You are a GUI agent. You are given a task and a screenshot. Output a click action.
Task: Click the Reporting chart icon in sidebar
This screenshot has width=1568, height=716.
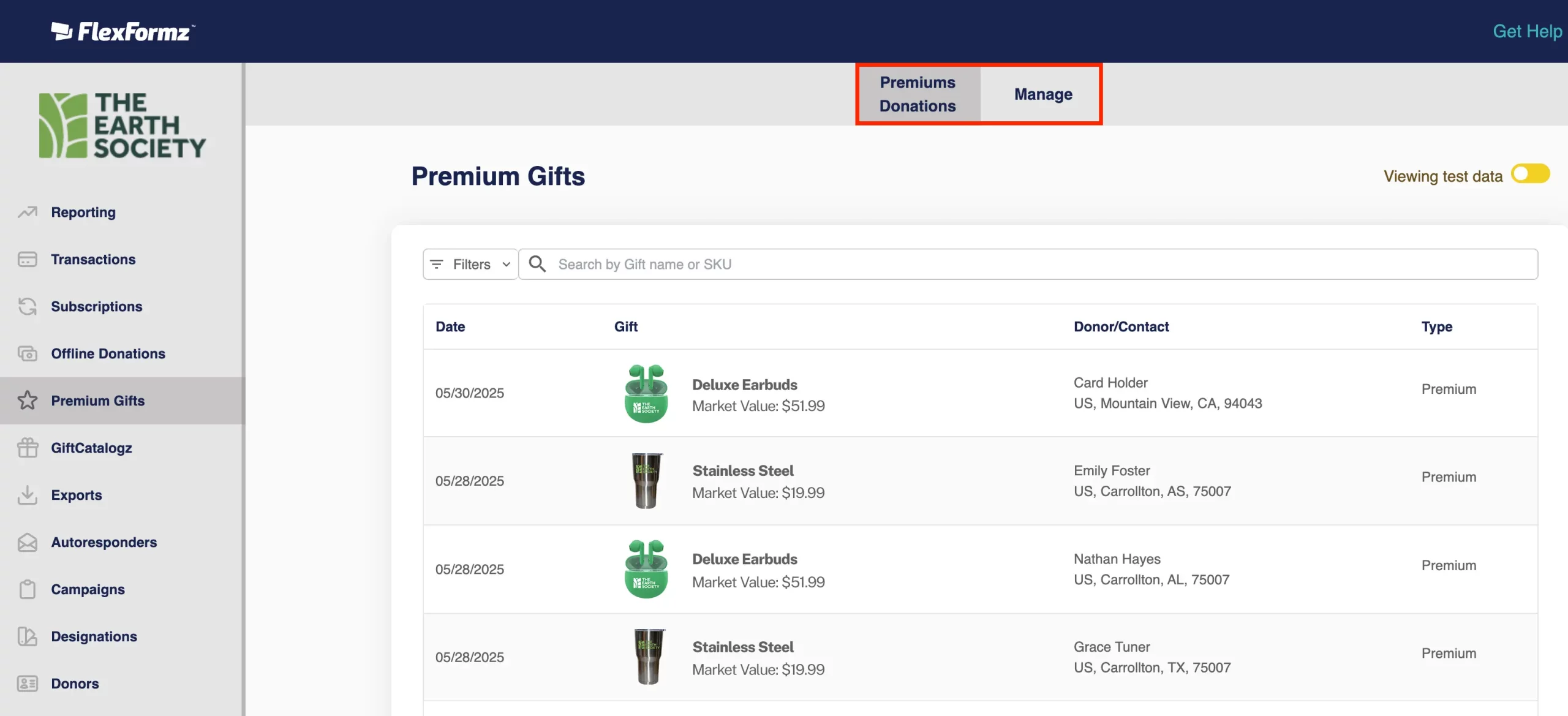(28, 213)
